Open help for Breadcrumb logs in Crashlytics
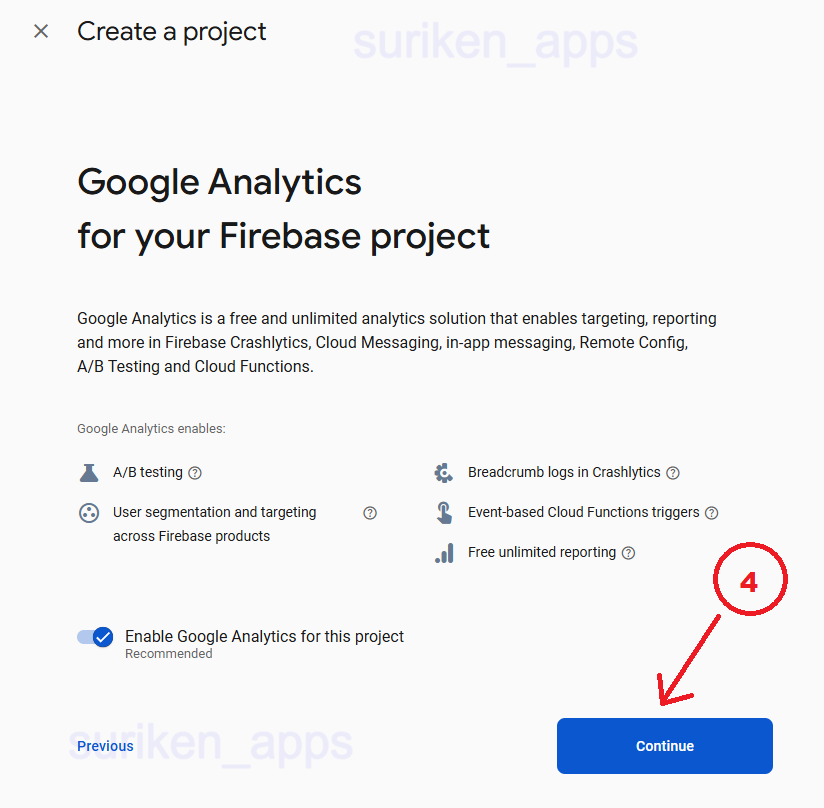 point(673,473)
